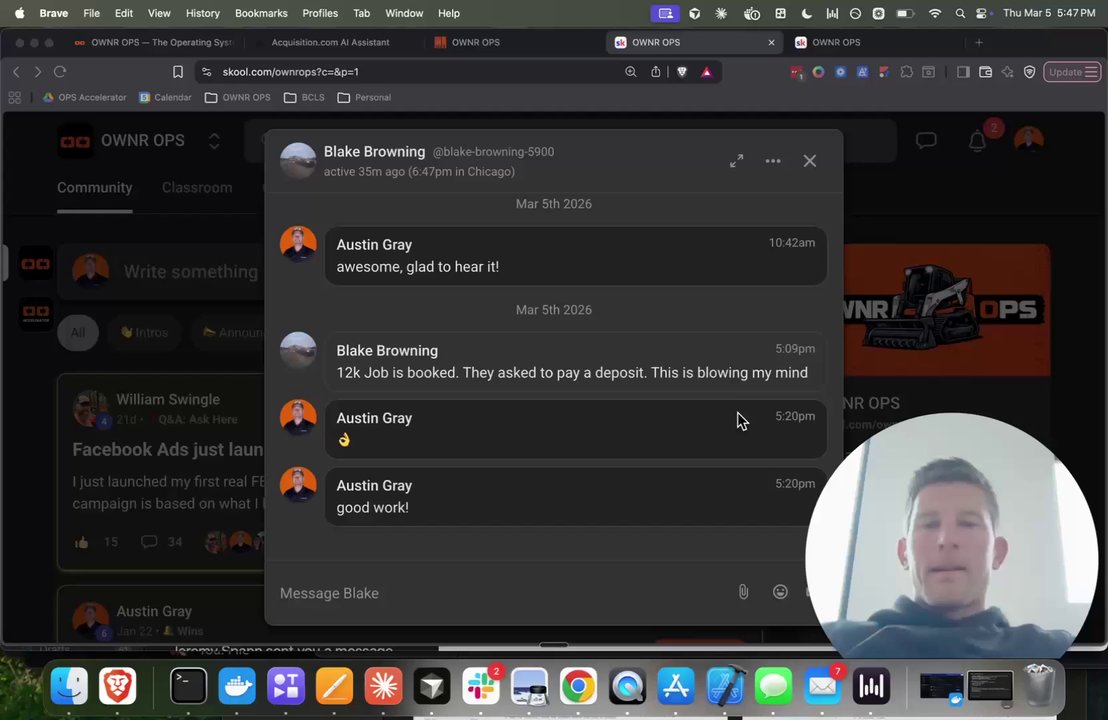1108x720 pixels.
Task: Click Blake Browning's header avatar
Action: pos(298,160)
